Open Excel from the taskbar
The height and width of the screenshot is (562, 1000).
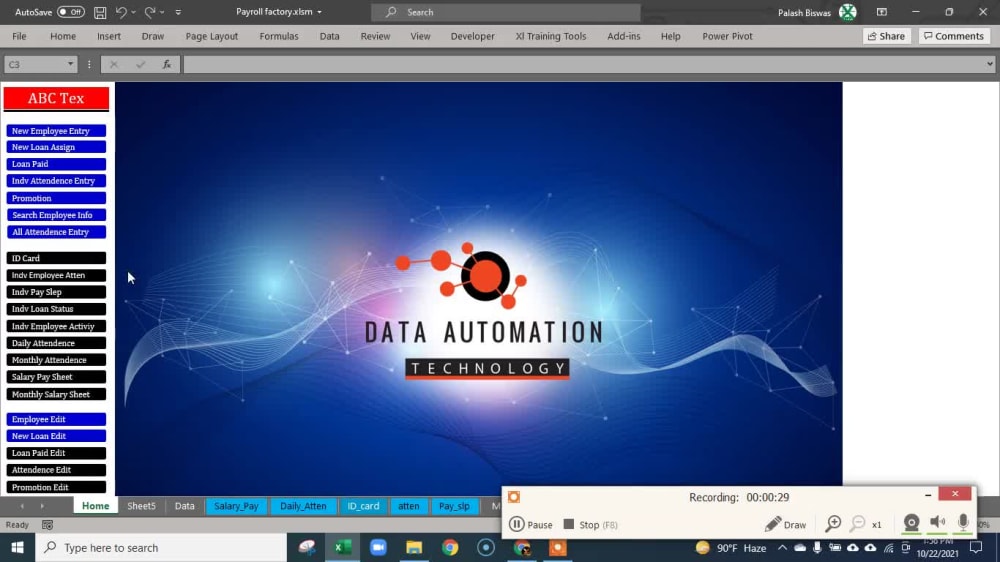point(342,547)
